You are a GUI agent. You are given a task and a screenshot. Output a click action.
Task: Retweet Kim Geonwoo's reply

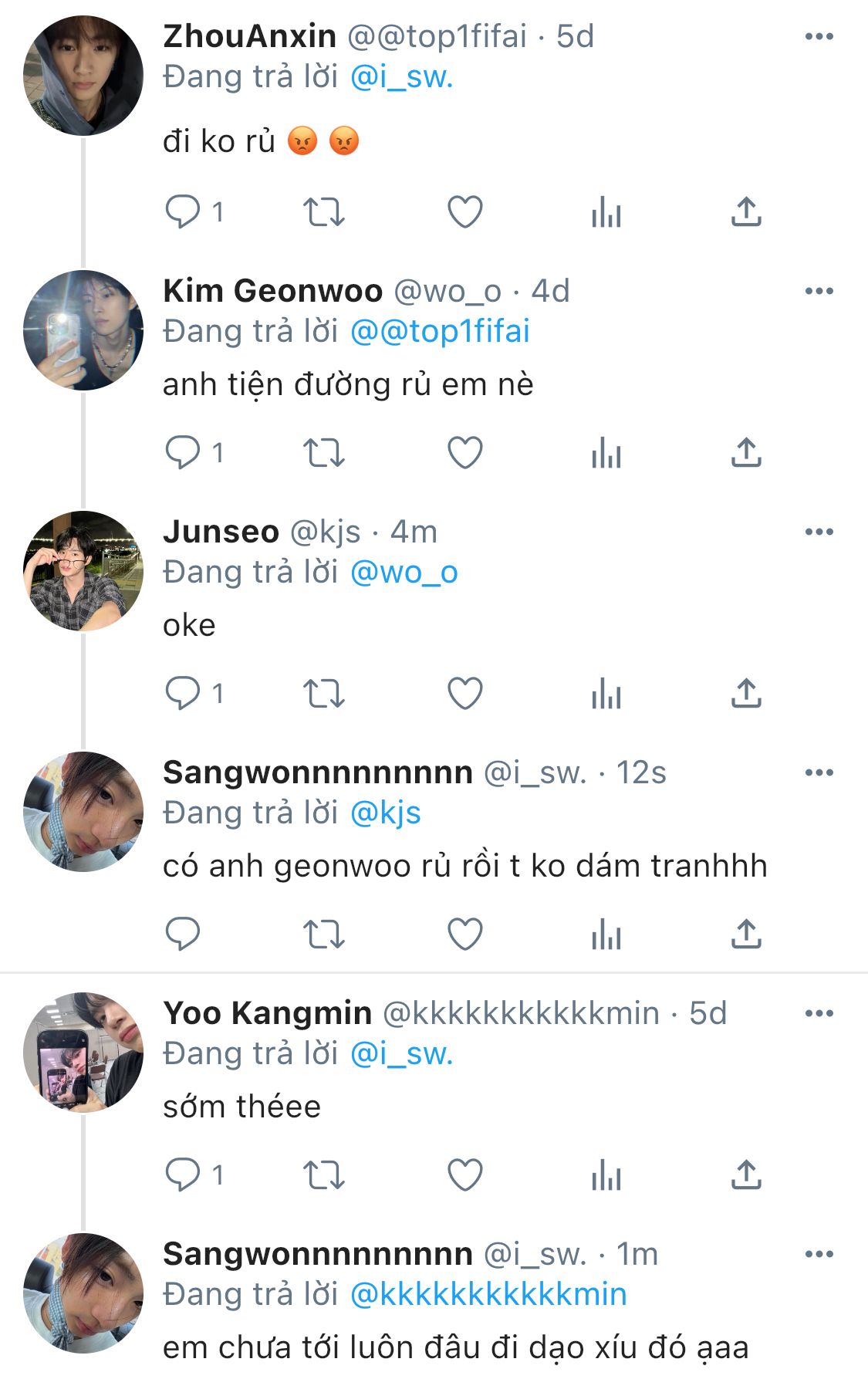pos(323,453)
